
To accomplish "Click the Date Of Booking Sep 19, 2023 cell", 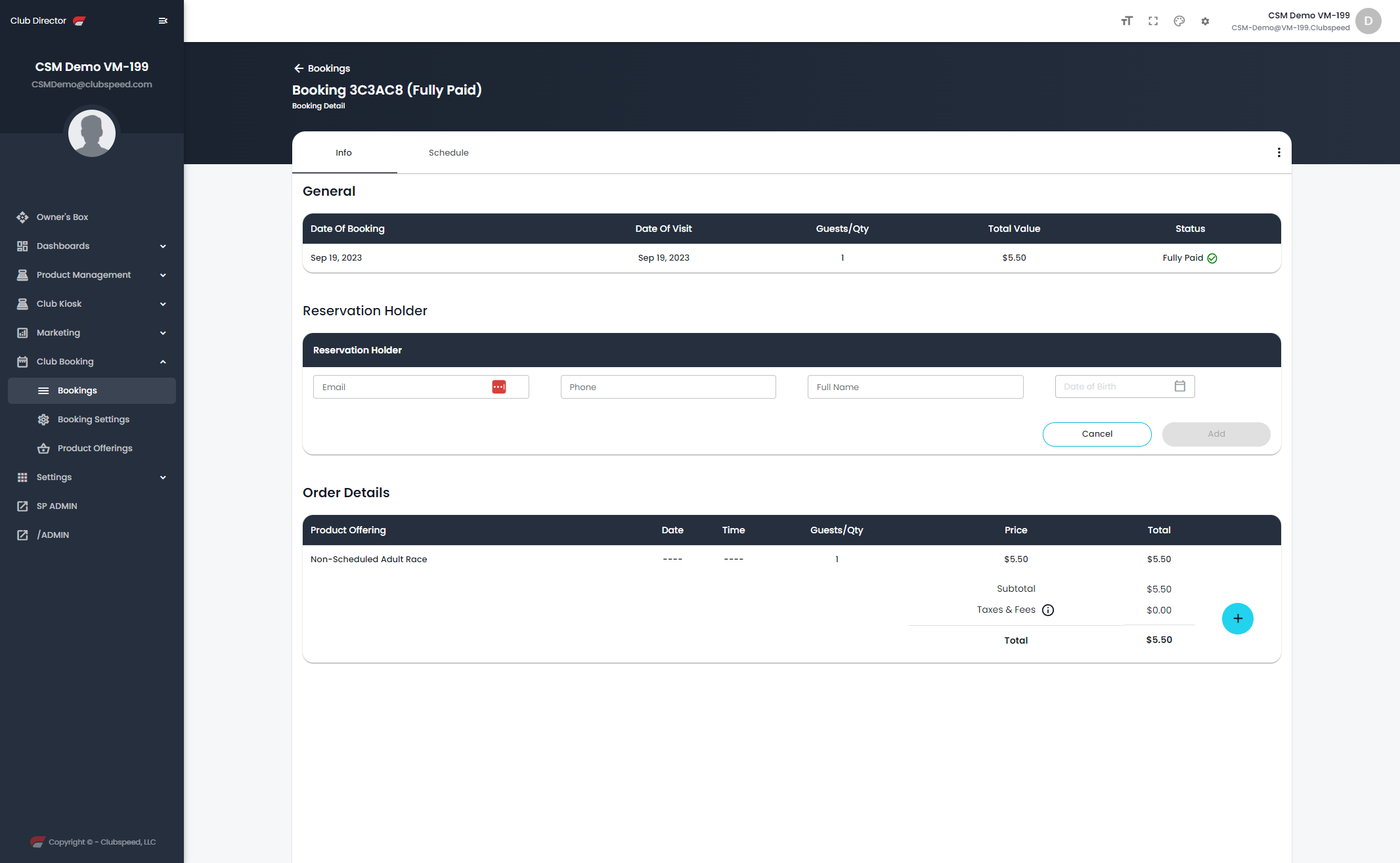I will (x=336, y=257).
